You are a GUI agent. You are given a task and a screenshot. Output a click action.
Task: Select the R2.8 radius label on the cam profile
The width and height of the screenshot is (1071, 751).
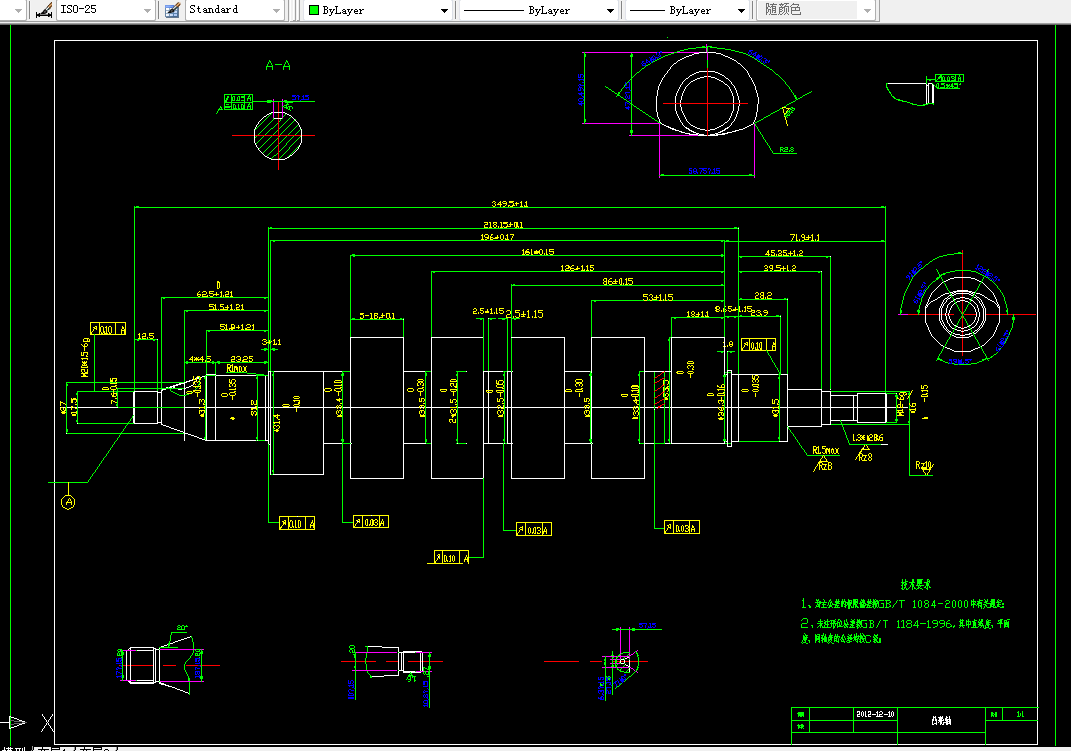(x=786, y=150)
